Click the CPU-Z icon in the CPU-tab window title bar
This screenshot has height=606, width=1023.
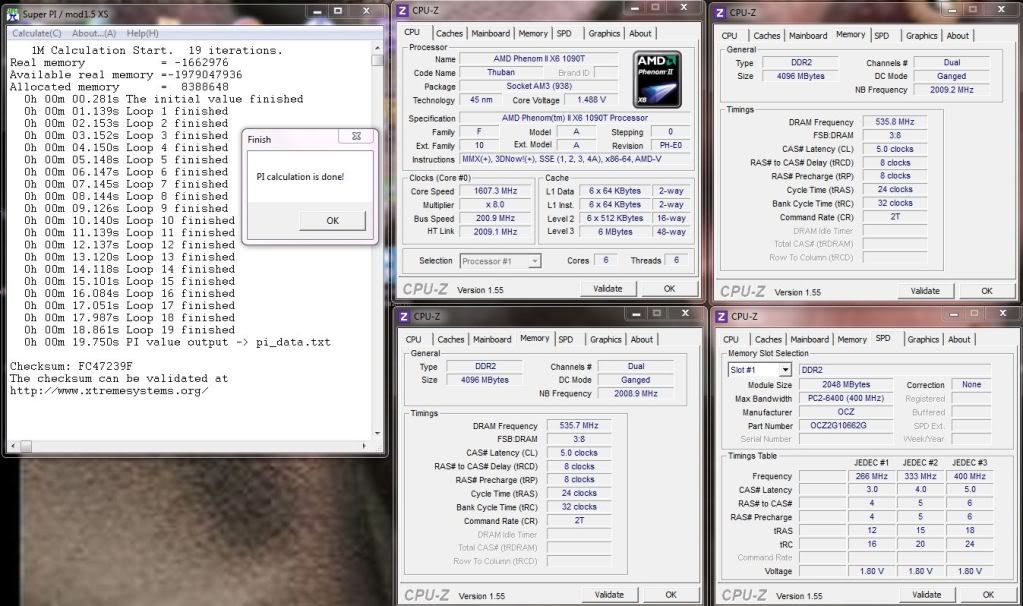(x=403, y=10)
